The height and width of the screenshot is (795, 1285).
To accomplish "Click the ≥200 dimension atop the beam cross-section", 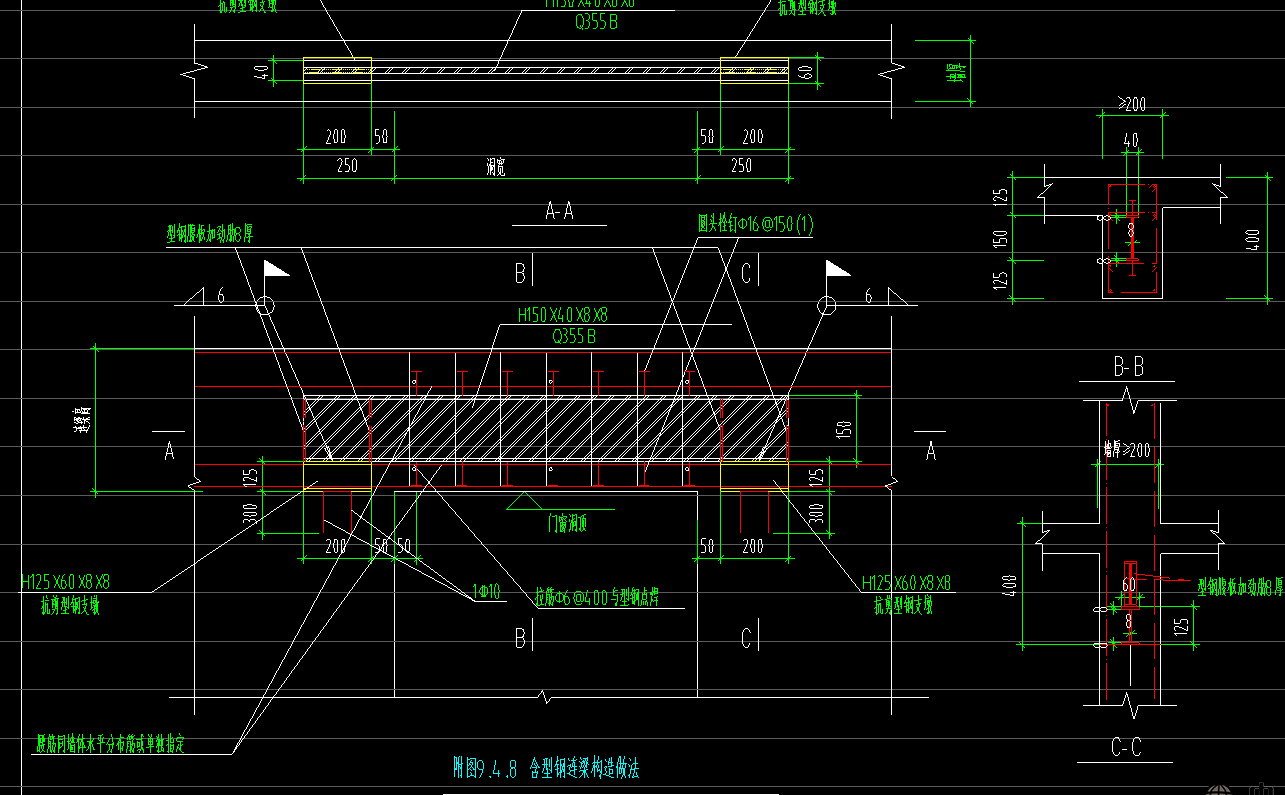I will click(x=1131, y=104).
